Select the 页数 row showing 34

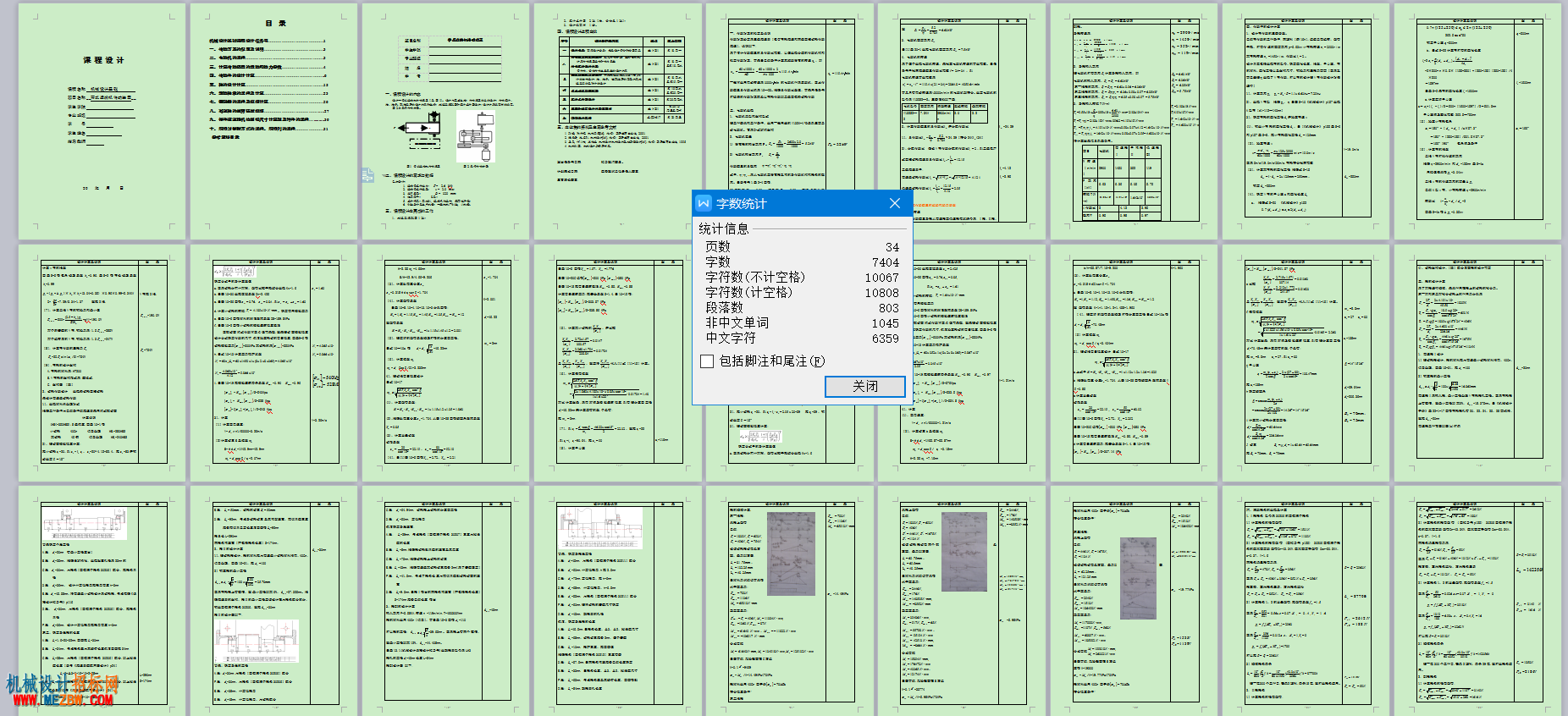[802, 247]
